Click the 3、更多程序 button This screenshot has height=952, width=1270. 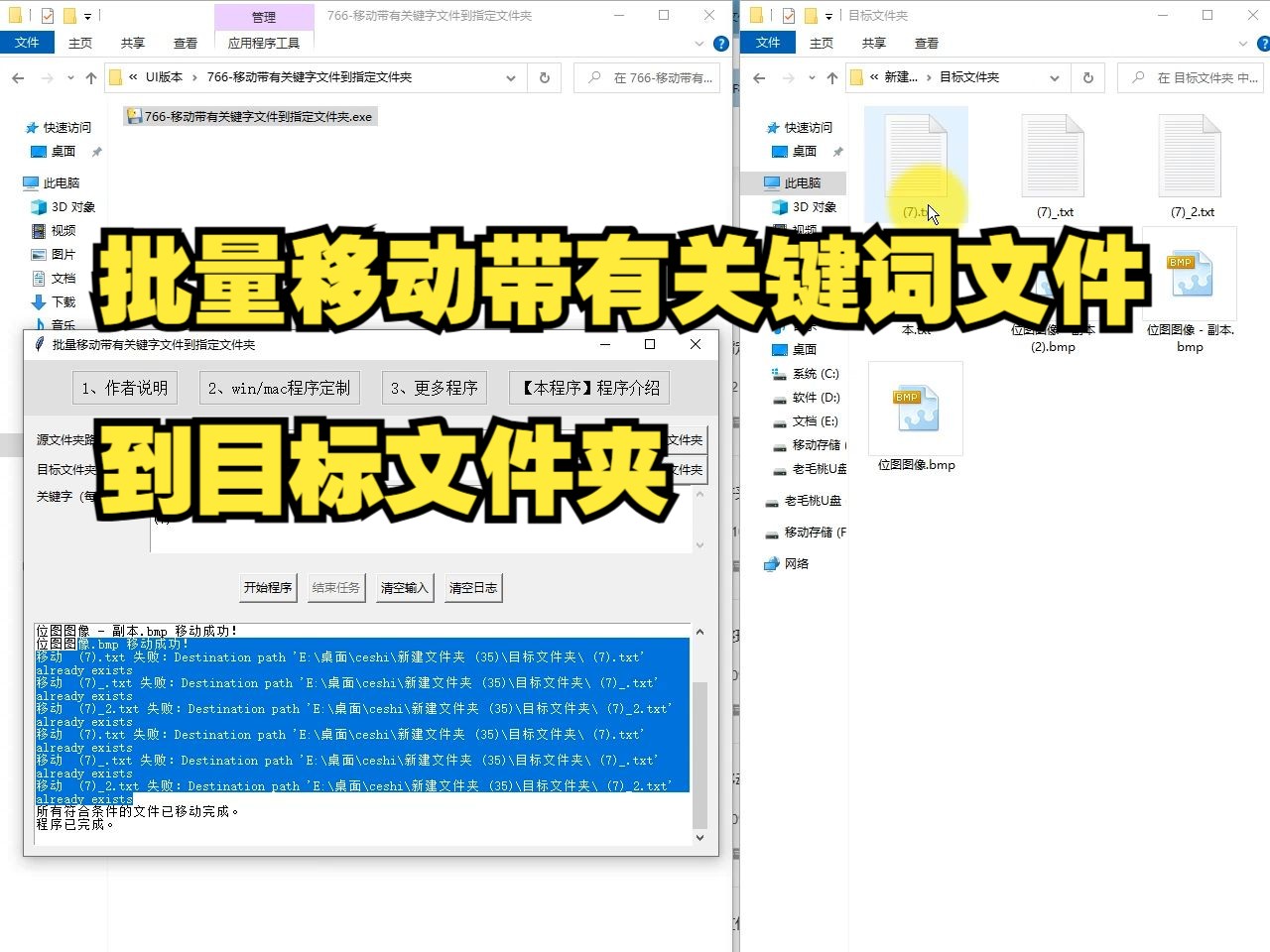tap(434, 388)
